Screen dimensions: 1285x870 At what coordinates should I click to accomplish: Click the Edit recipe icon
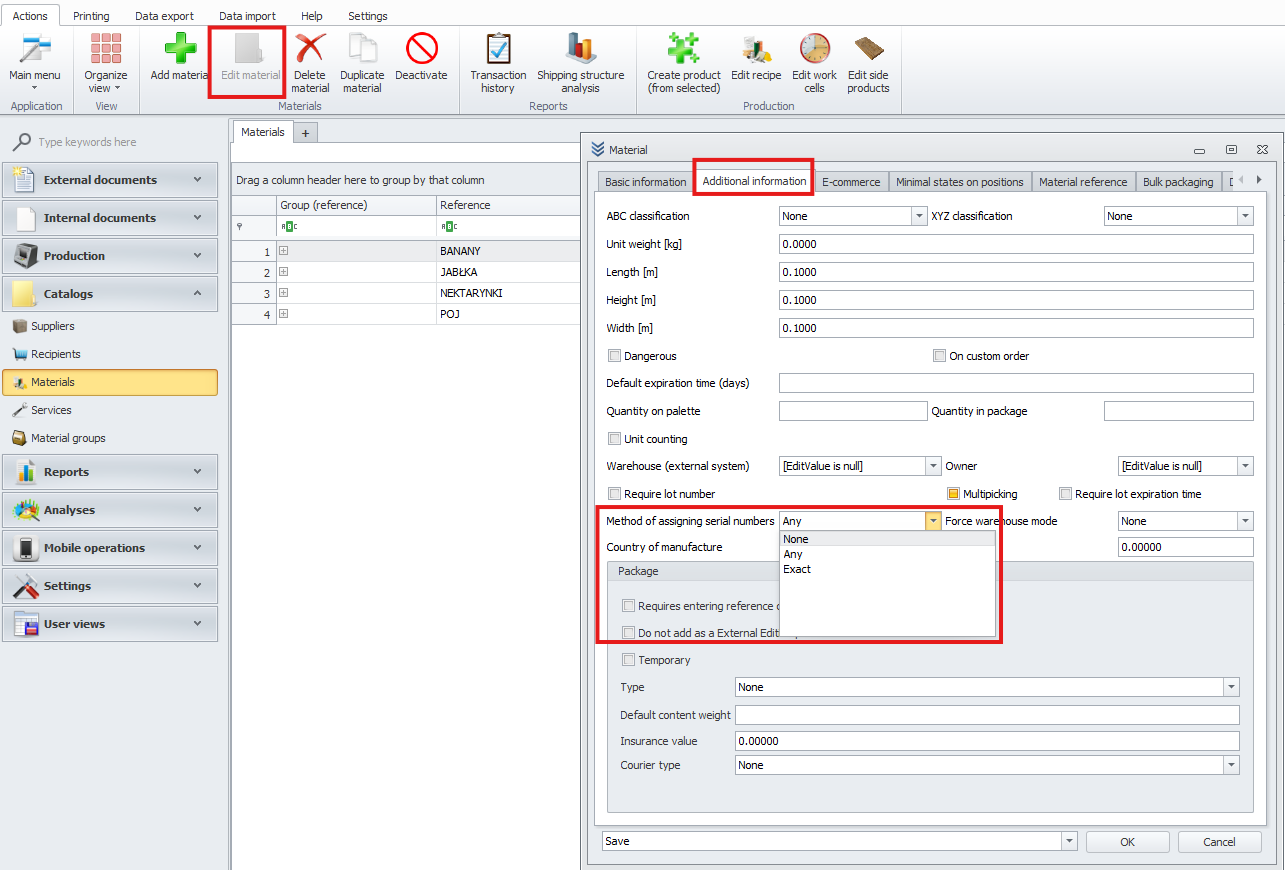pos(756,50)
